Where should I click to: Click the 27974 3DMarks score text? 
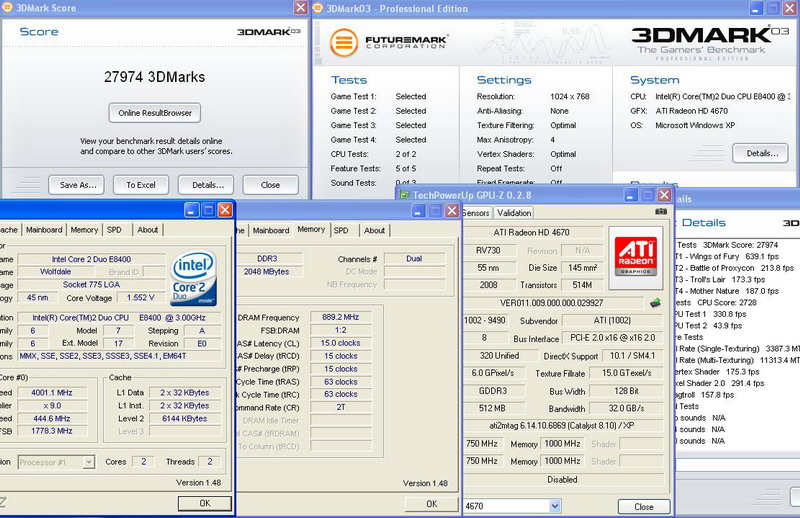(155, 77)
